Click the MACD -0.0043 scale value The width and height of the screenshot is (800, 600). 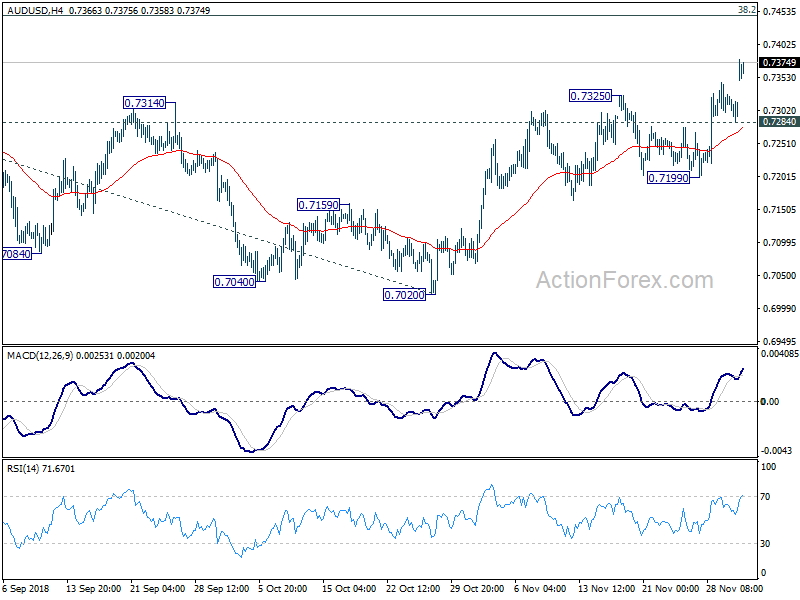point(777,451)
